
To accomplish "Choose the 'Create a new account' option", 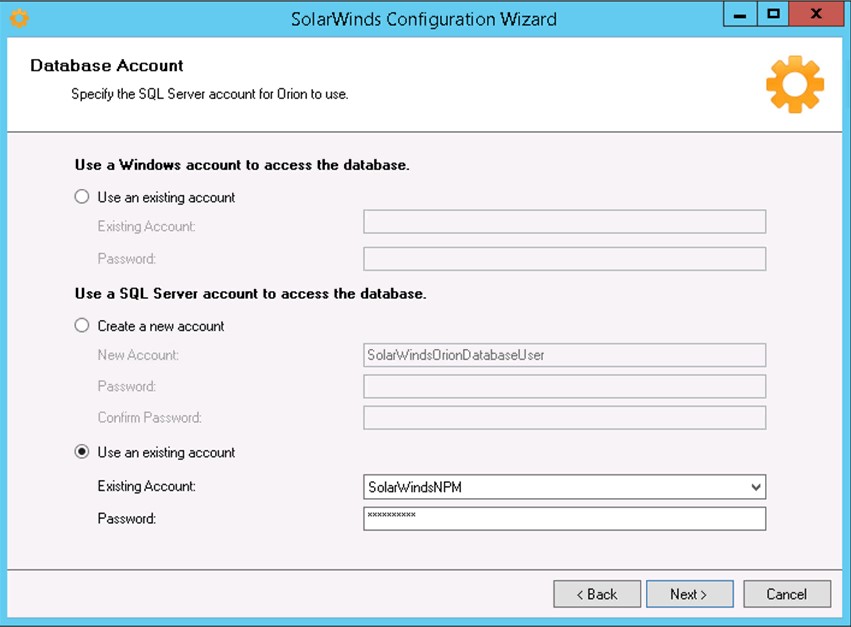I will [x=83, y=326].
